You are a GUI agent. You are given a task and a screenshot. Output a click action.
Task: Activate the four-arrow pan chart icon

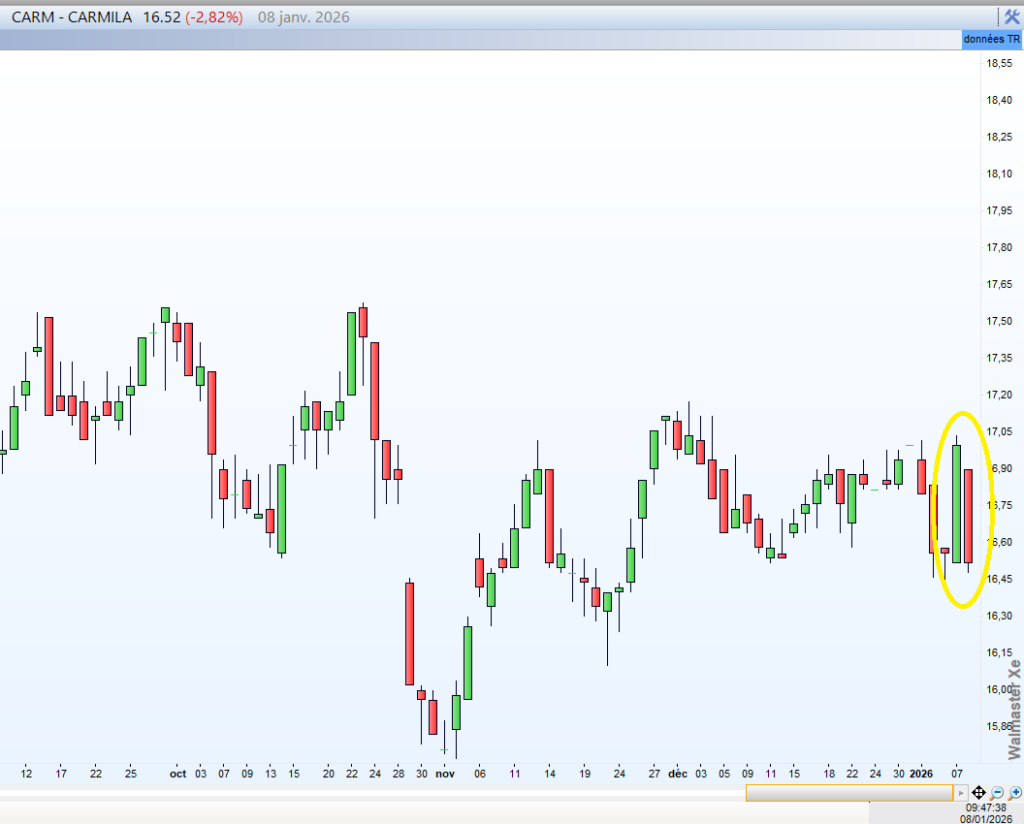pyautogui.click(x=979, y=792)
